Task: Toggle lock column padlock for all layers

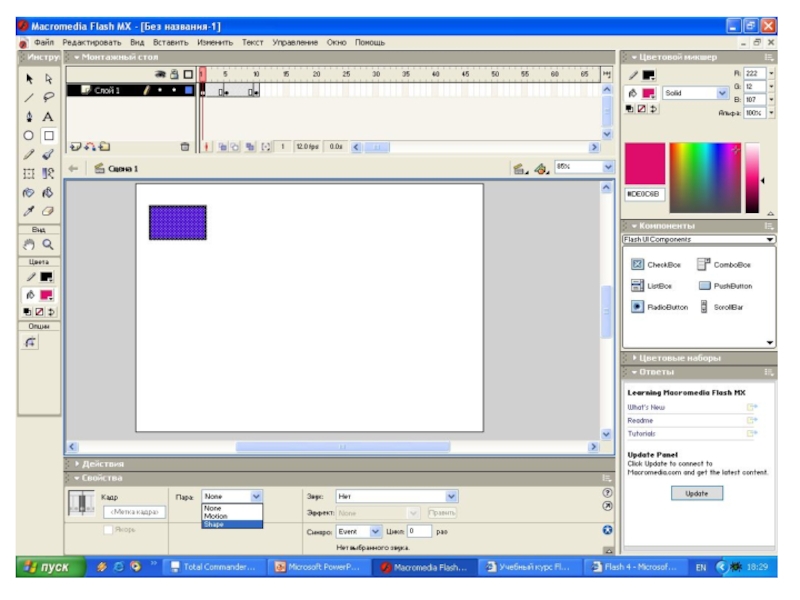Action: coord(173,74)
